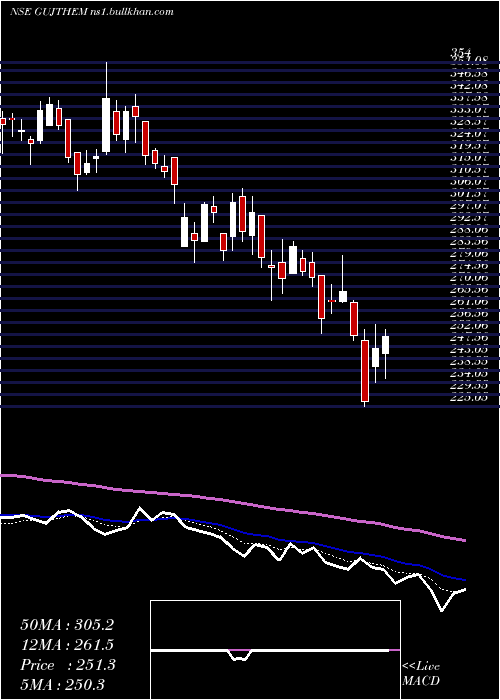Click the 324.07 price axis label

point(468,133)
